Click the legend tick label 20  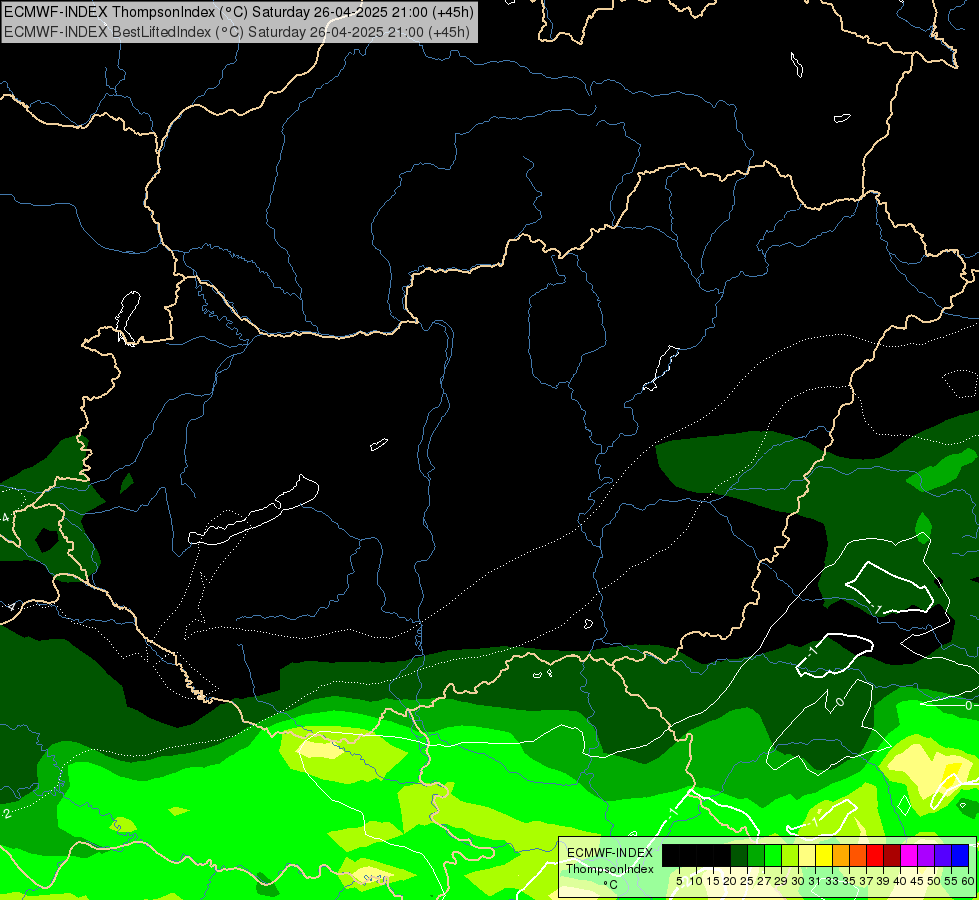coord(730,881)
